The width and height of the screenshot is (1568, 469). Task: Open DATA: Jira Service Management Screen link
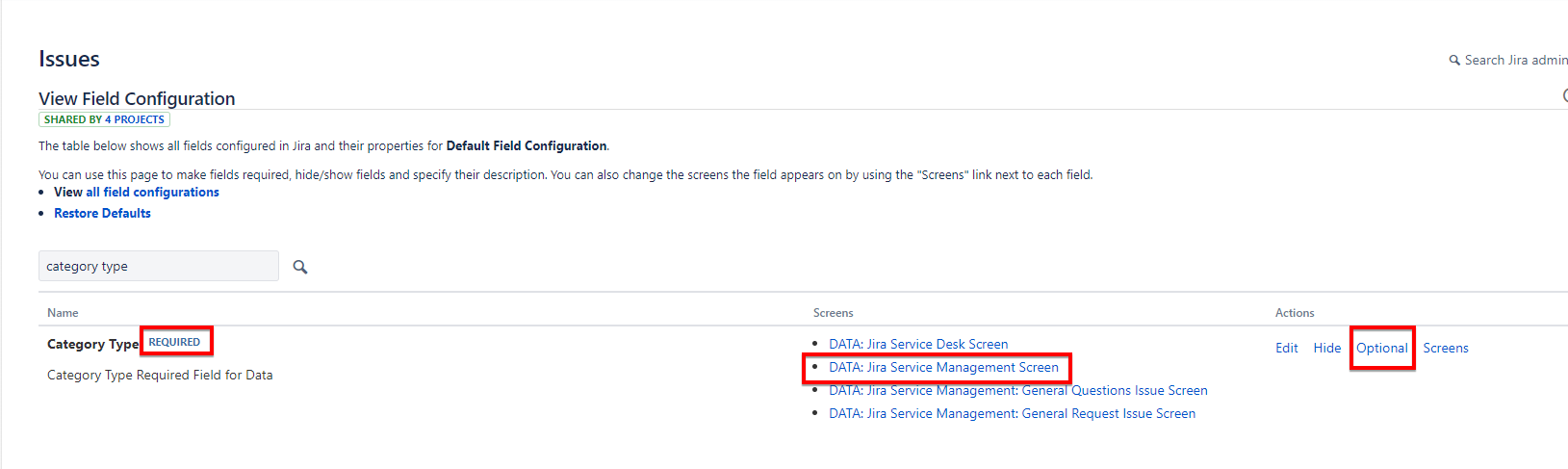[943, 367]
